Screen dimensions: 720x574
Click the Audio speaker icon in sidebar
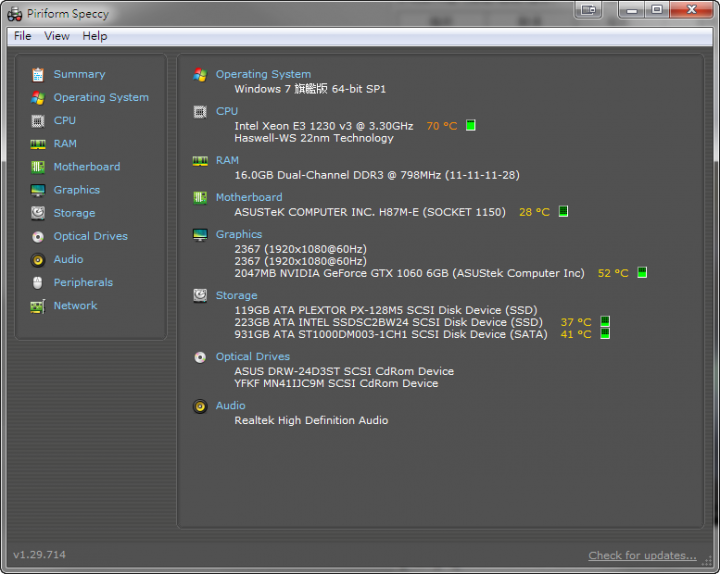[38, 260]
